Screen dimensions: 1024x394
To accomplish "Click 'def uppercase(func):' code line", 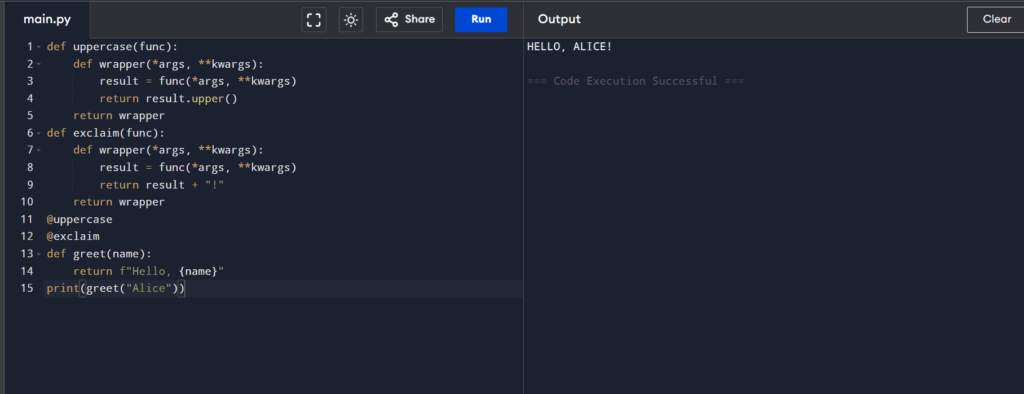I will (112, 47).
